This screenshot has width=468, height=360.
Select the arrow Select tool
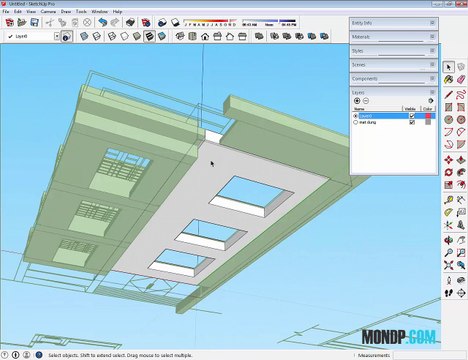(449, 67)
